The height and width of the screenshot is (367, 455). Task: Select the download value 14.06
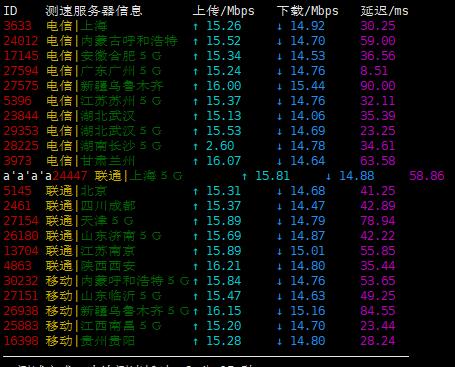pos(307,116)
